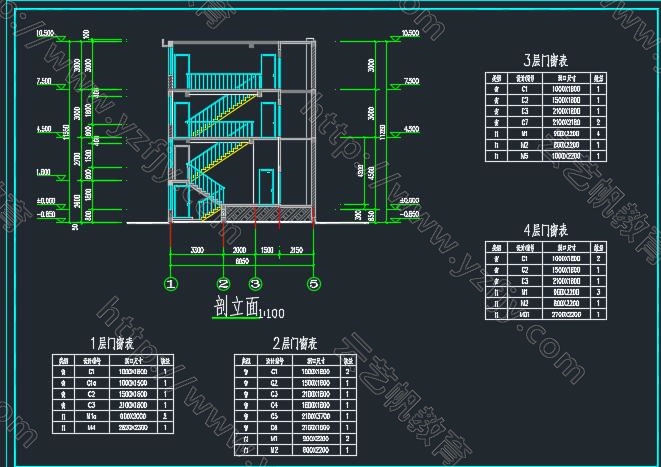Click the 剖立面 section drawing title
Viewport: 661px width, 467px height.
point(235,309)
